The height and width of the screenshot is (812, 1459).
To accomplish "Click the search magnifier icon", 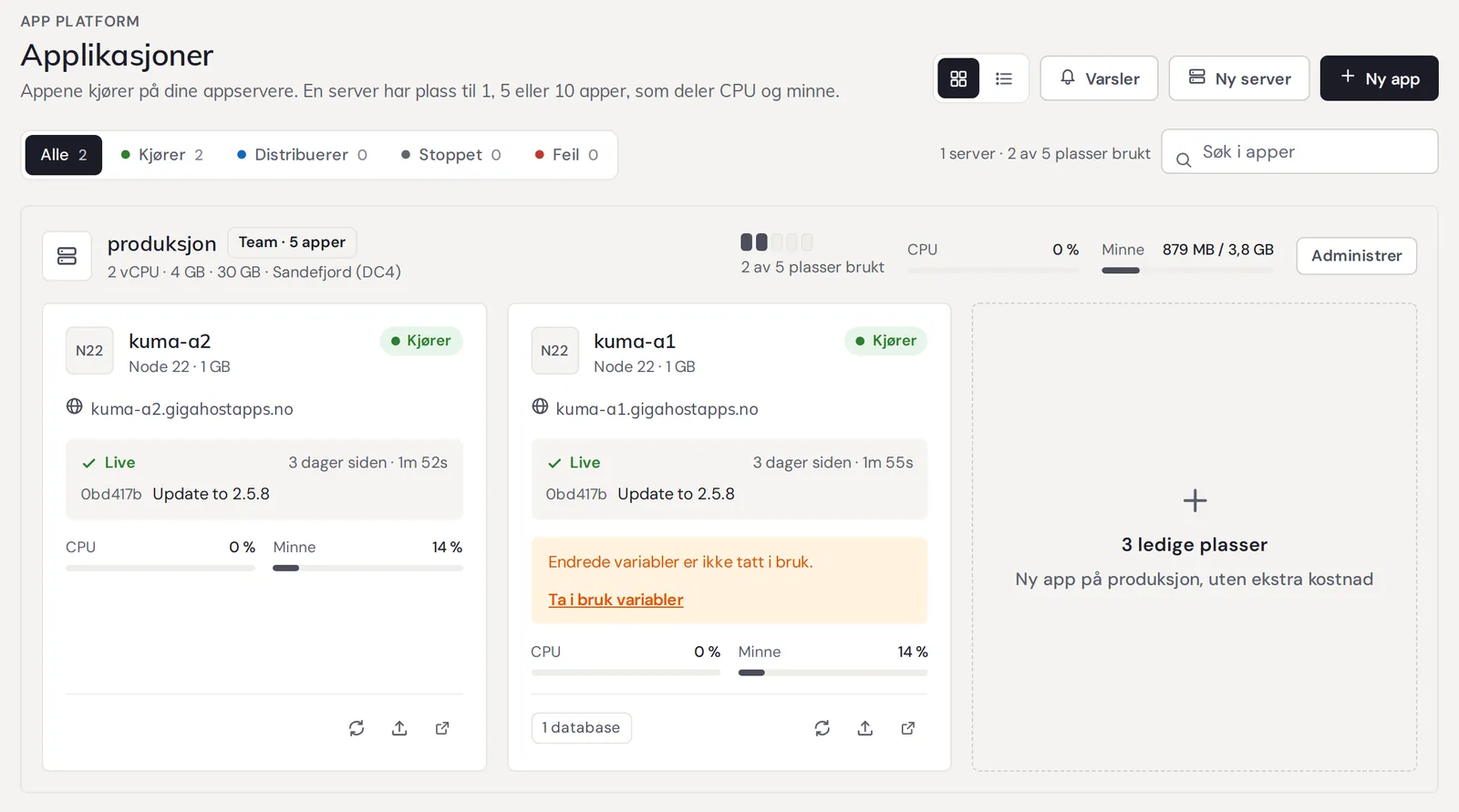I will point(1184,160).
